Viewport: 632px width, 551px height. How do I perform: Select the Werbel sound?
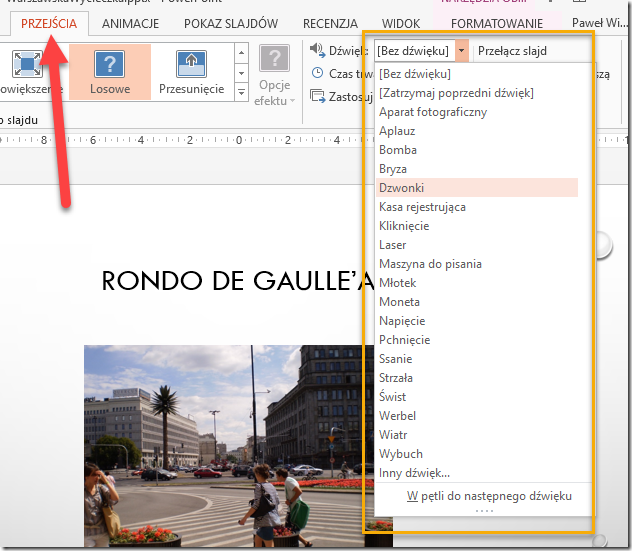pos(477,416)
